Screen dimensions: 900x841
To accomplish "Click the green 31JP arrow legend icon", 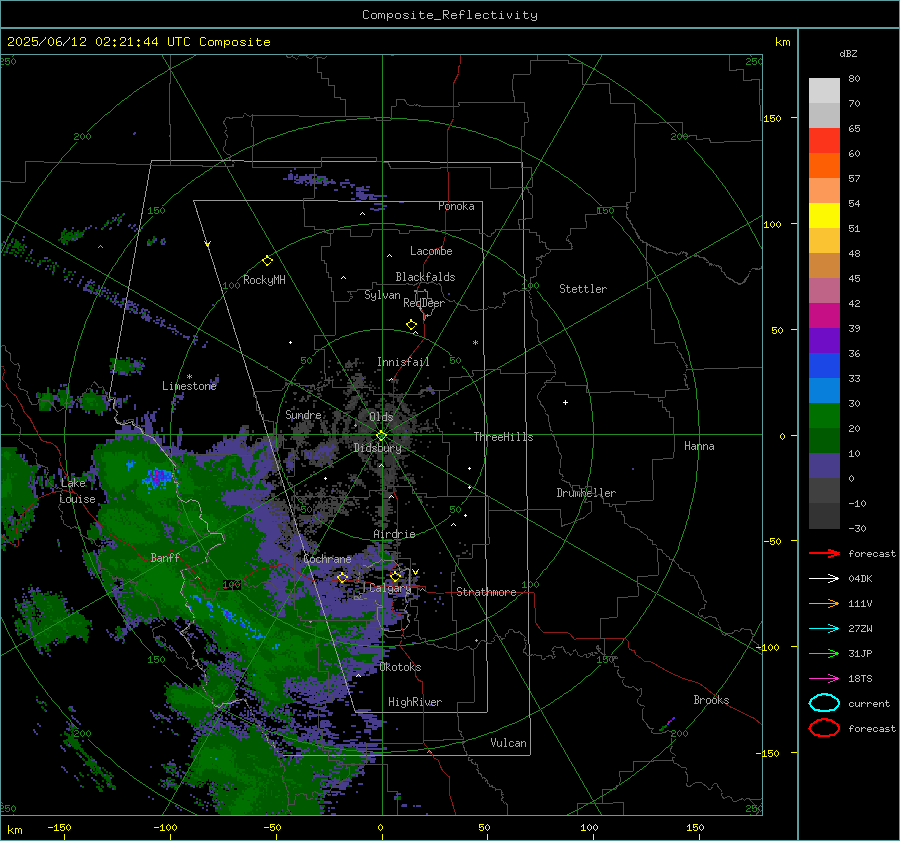I will point(824,653).
